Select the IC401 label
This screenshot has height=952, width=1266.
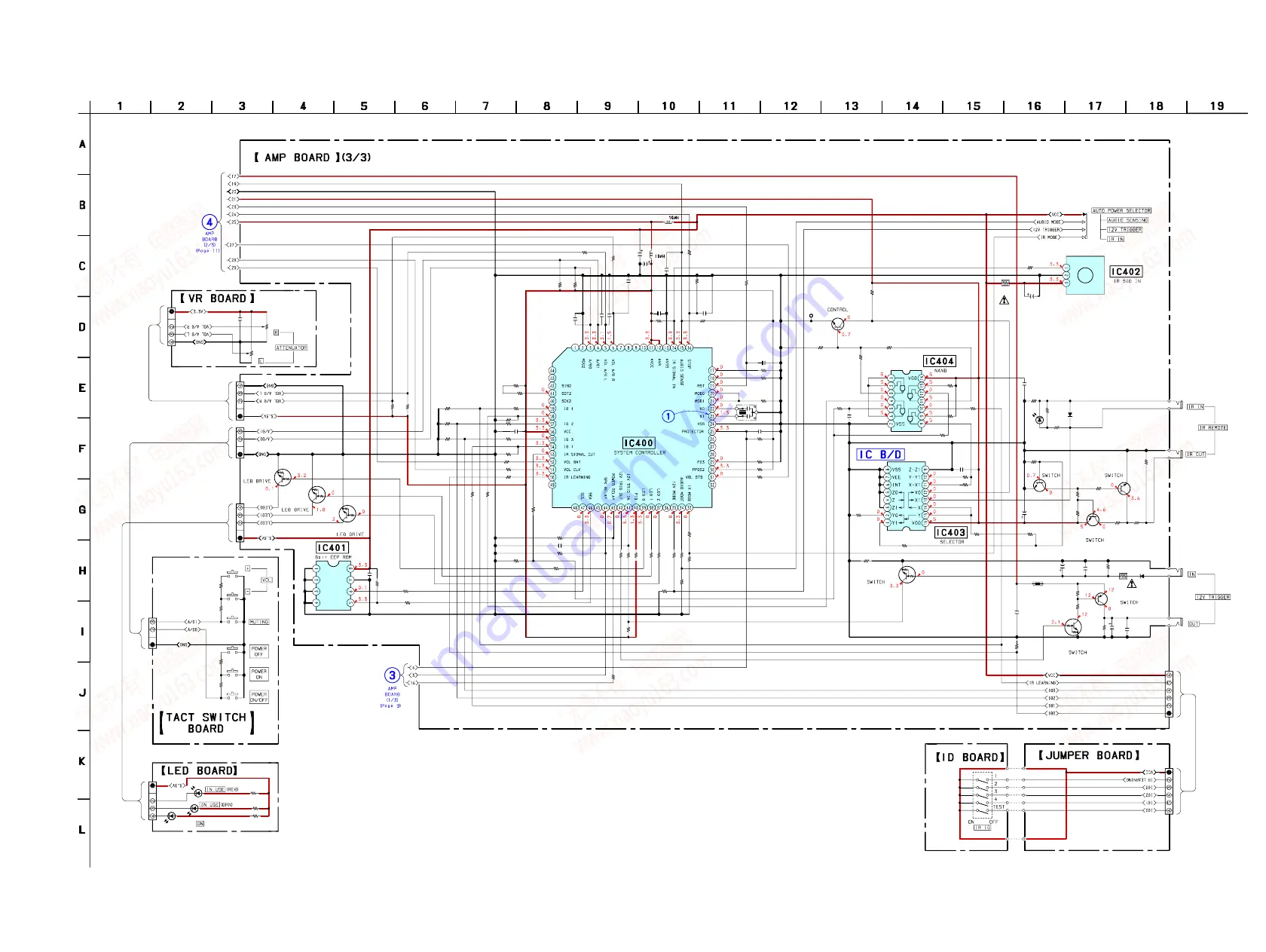pos(332,548)
